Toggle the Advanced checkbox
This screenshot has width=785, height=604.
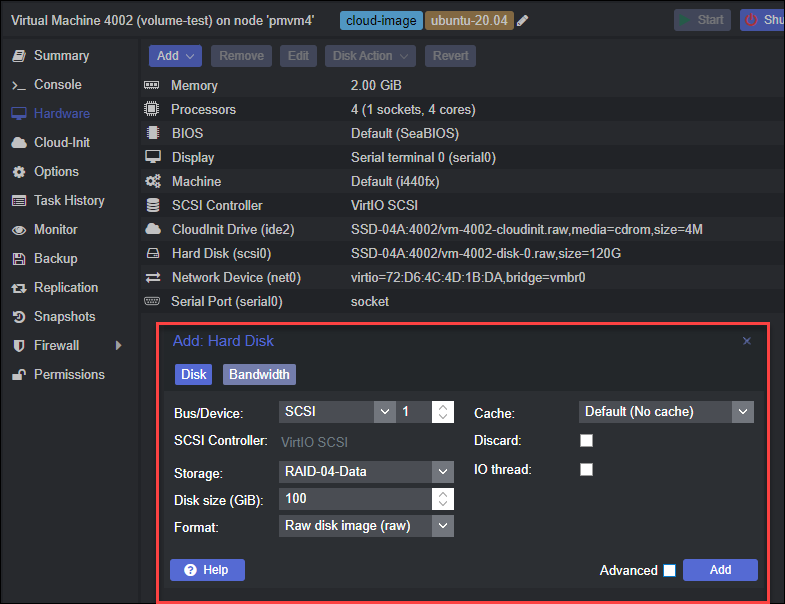[669, 571]
